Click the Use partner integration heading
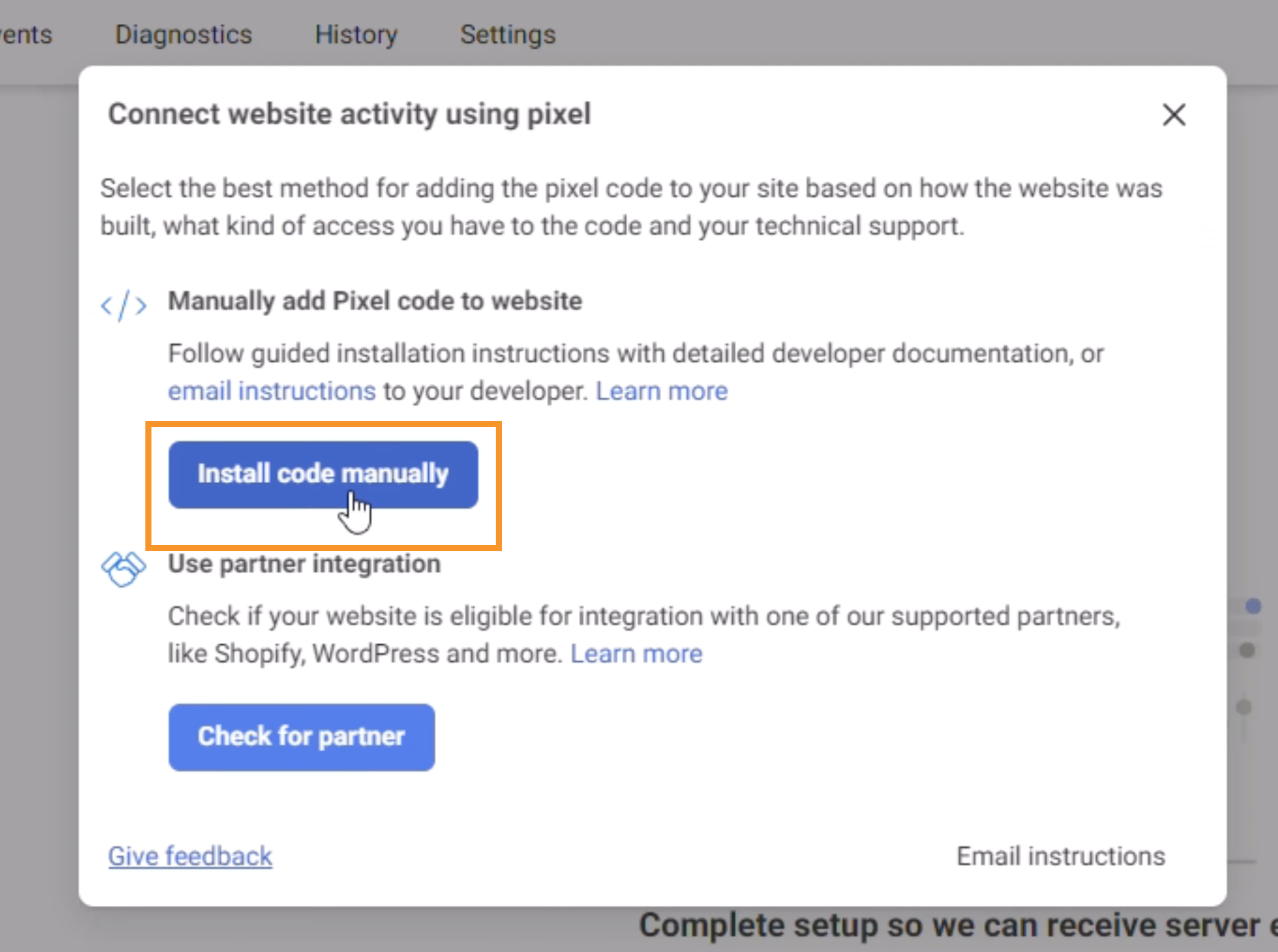 pyautogui.click(x=304, y=564)
